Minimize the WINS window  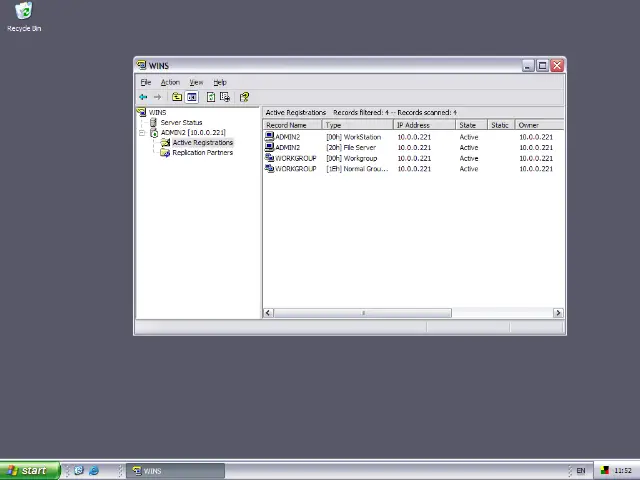coord(528,65)
